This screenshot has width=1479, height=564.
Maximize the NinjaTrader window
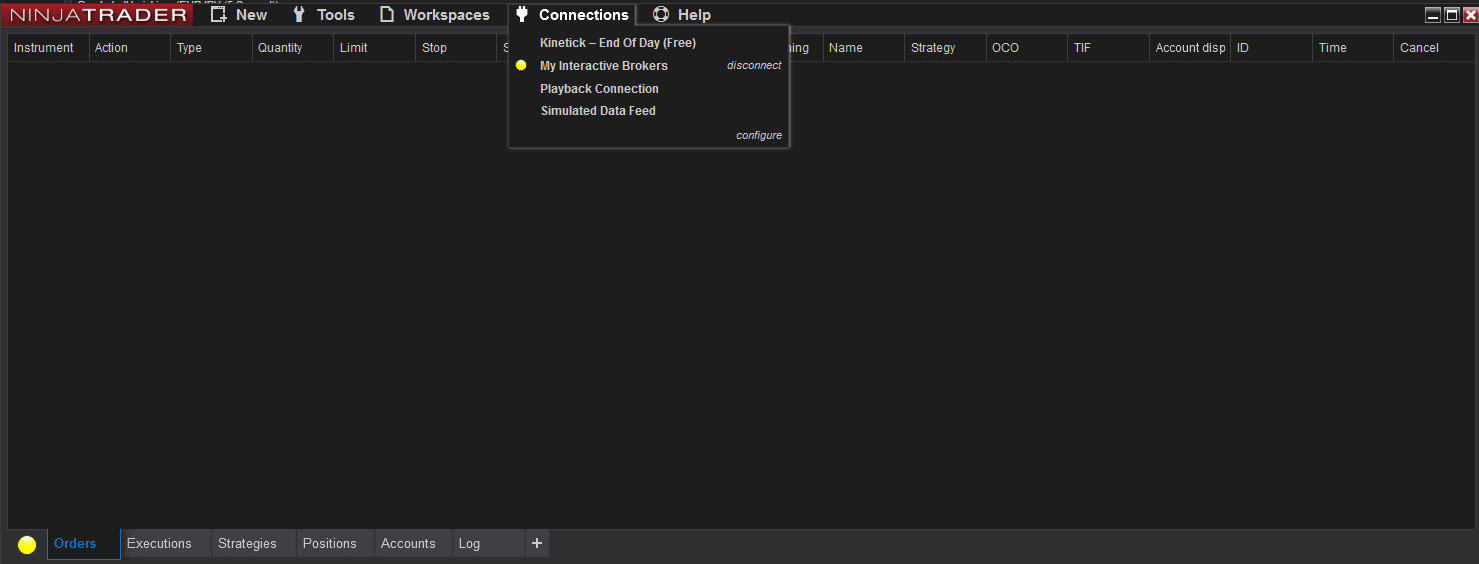pyautogui.click(x=1452, y=15)
